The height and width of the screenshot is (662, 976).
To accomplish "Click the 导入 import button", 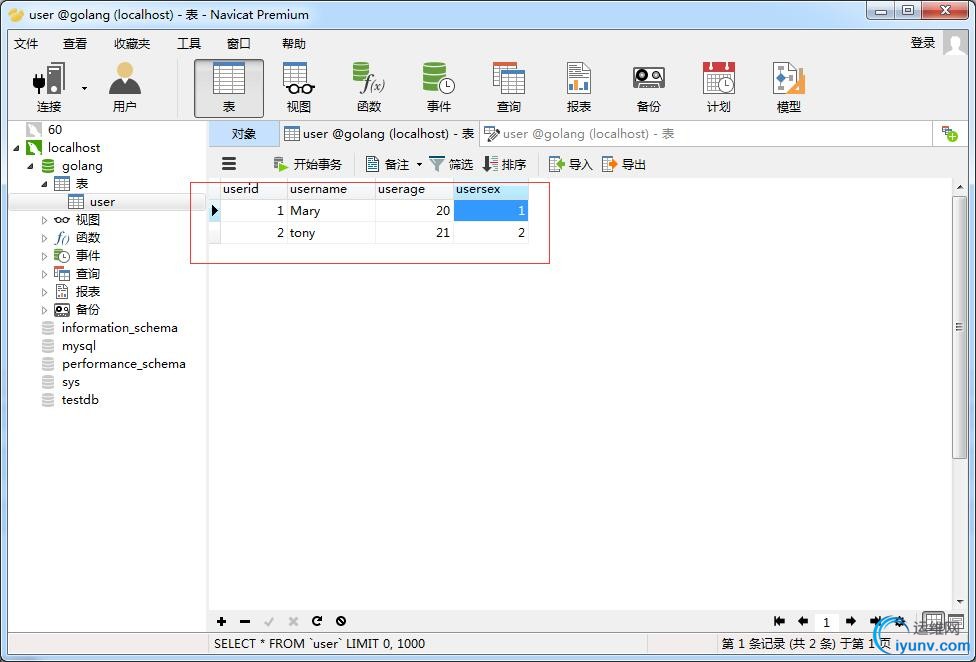I will (570, 164).
